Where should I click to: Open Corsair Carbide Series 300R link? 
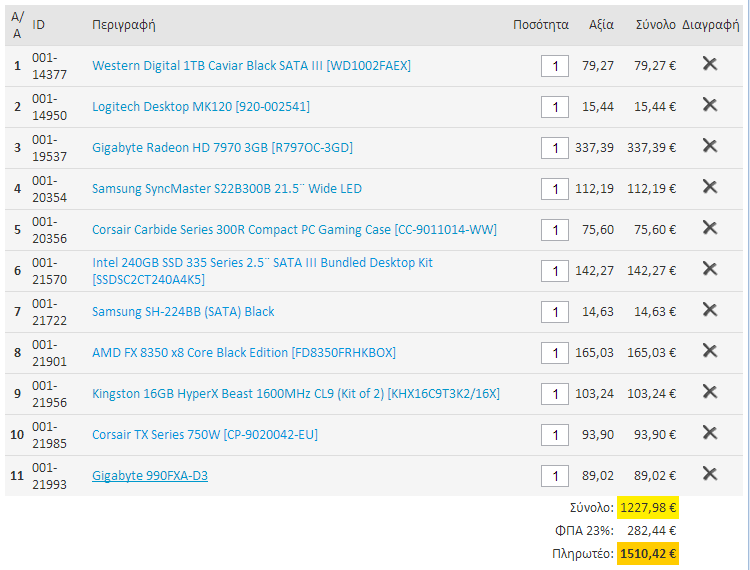[x=294, y=230]
